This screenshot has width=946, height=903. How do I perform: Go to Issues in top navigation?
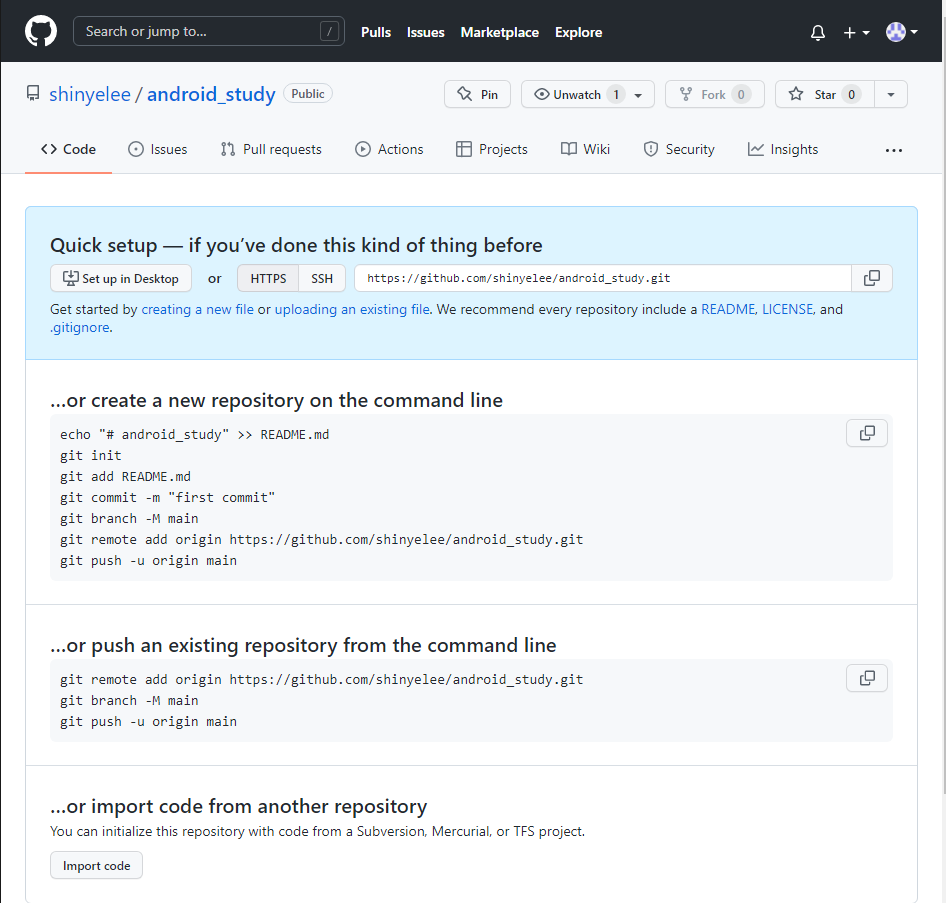coord(425,33)
